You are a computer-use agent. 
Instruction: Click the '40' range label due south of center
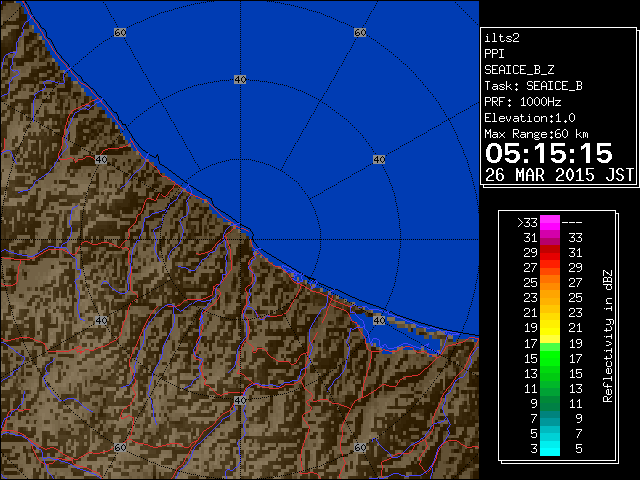240,400
